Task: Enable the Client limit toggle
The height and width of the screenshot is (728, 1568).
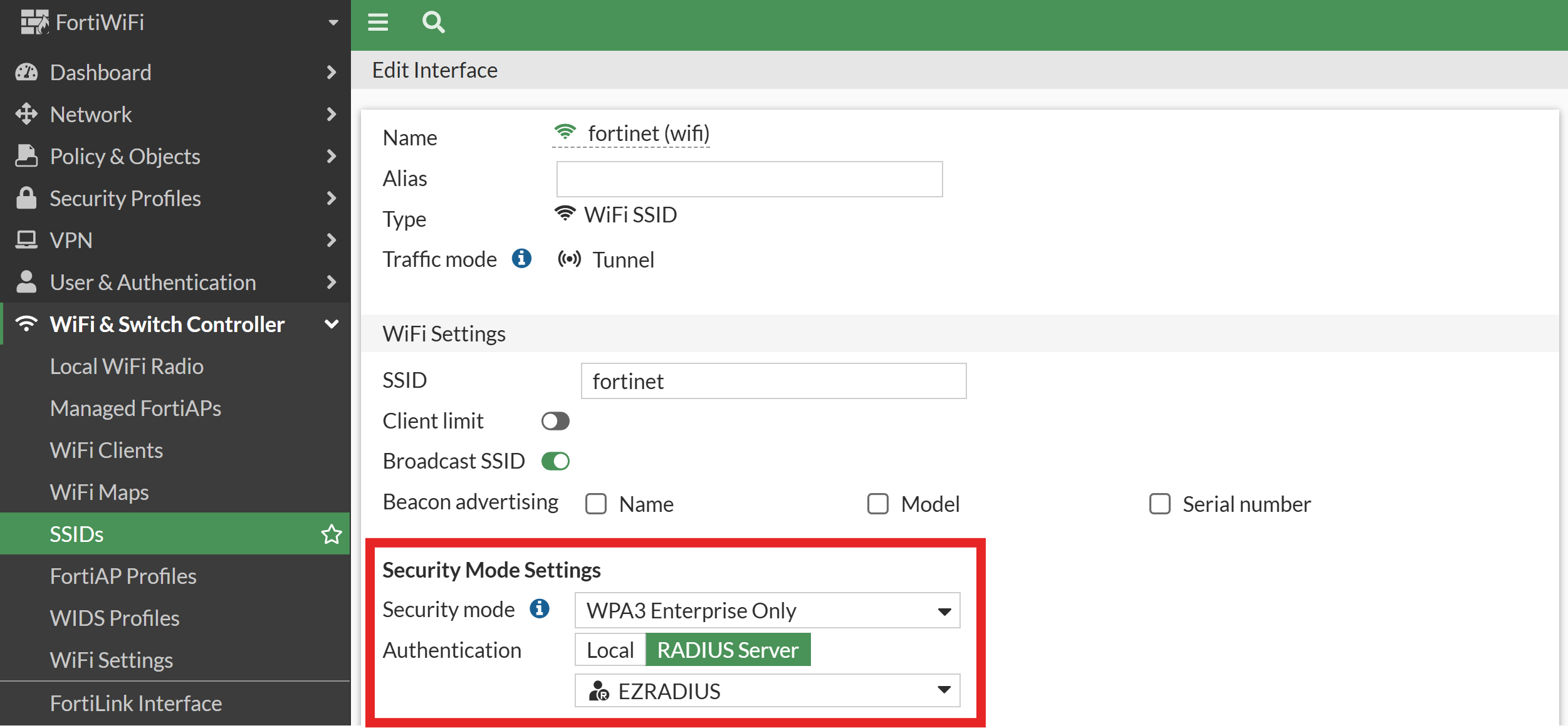Action: (x=555, y=420)
